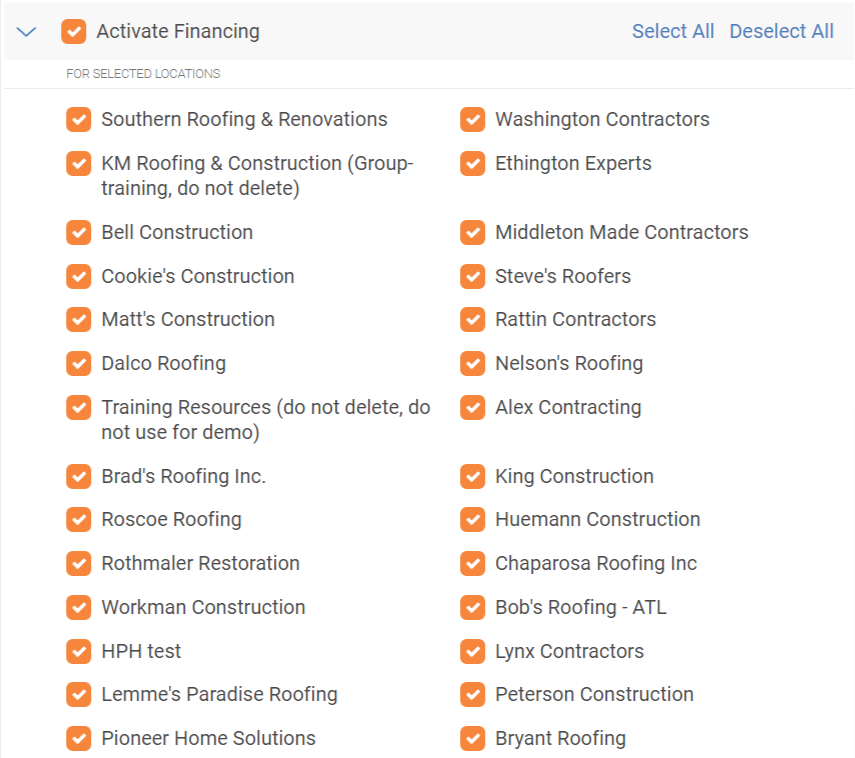Uncheck the Training Resources location

click(79, 407)
